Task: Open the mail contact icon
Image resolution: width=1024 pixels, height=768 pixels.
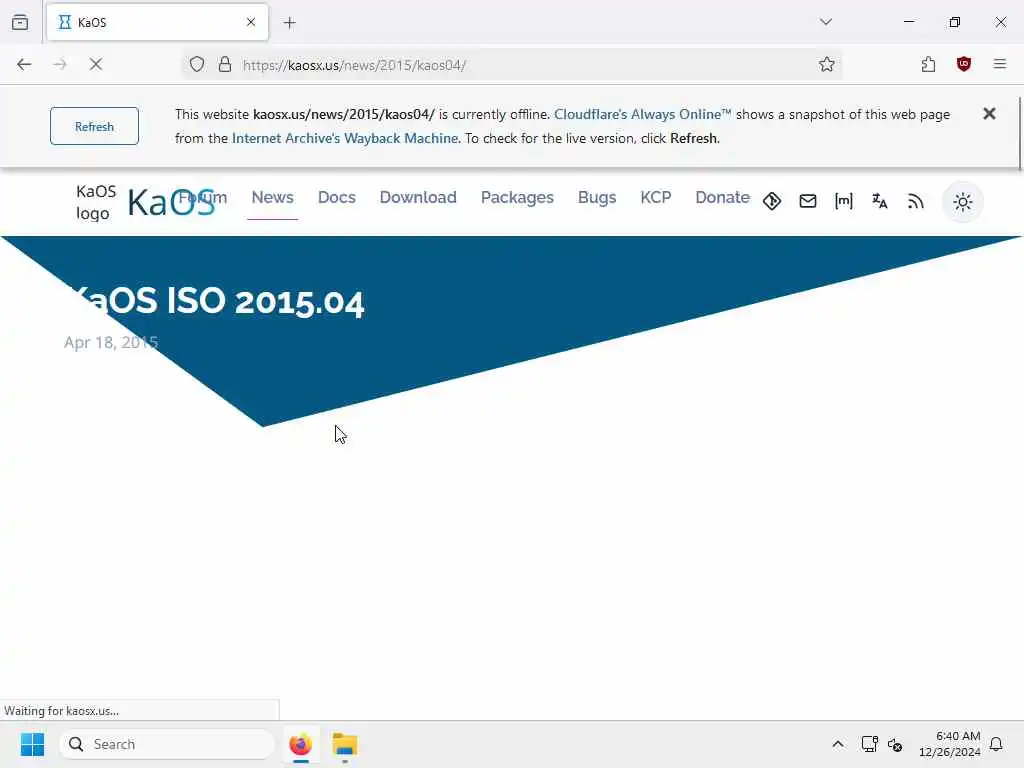Action: click(808, 201)
